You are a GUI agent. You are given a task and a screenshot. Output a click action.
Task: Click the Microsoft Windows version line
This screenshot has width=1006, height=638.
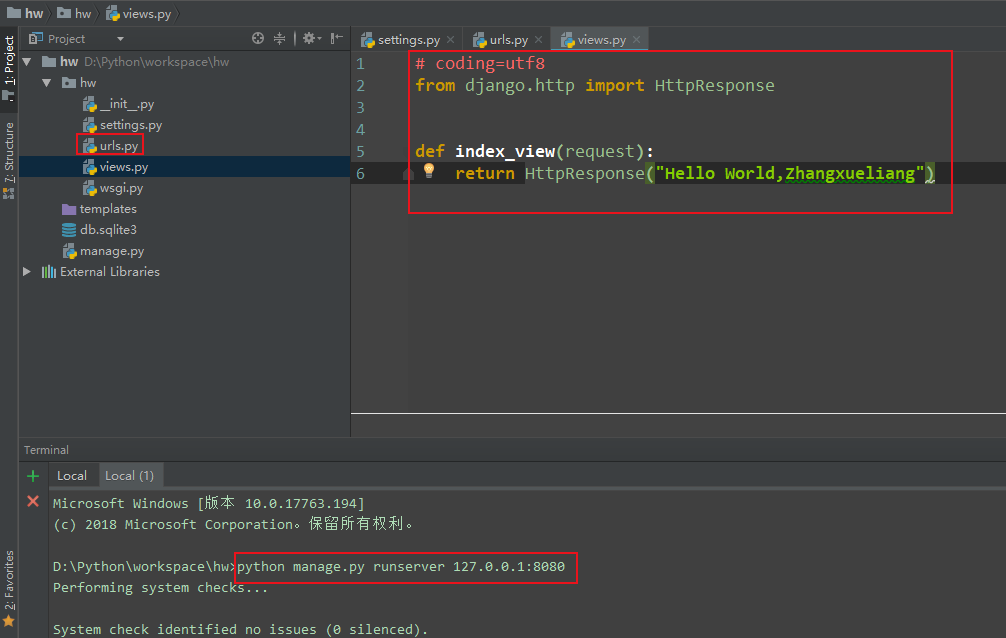coord(209,503)
